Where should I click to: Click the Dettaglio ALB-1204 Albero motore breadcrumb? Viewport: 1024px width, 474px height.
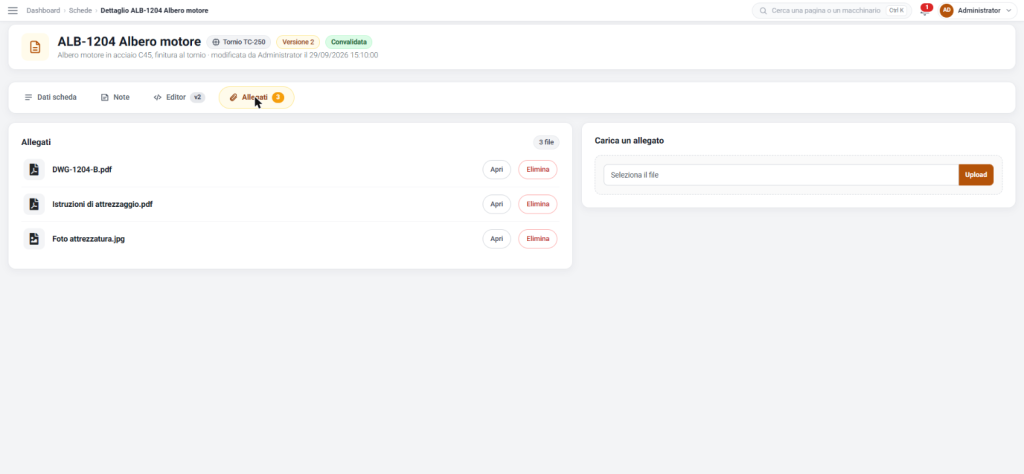pyautogui.click(x=154, y=10)
